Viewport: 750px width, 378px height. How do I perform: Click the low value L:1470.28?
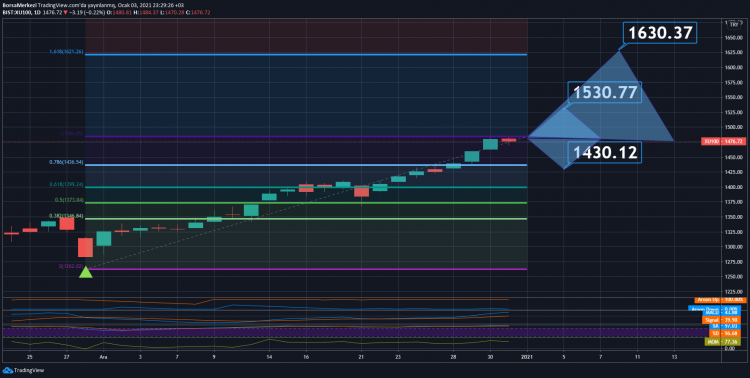pyautogui.click(x=173, y=12)
